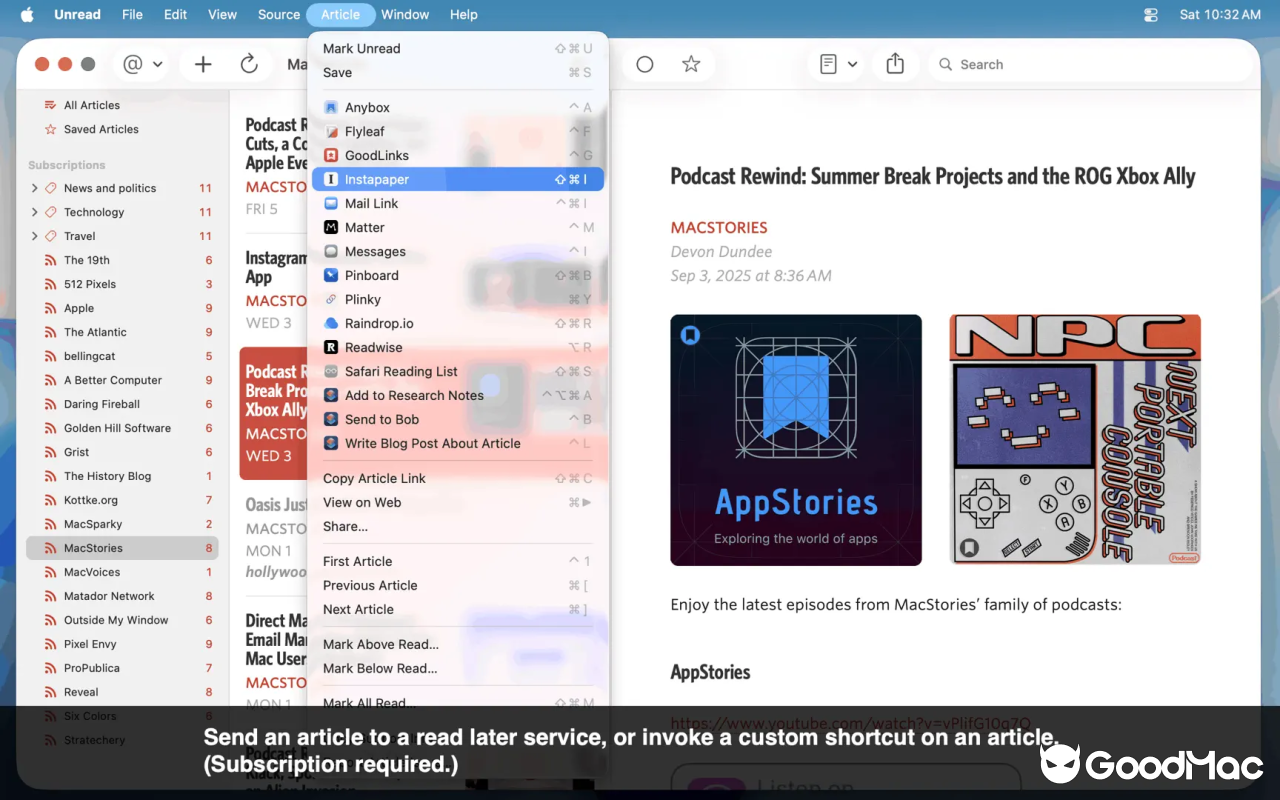The width and height of the screenshot is (1280, 800).
Task: Select The Atlantic feed
Action: coord(122,332)
